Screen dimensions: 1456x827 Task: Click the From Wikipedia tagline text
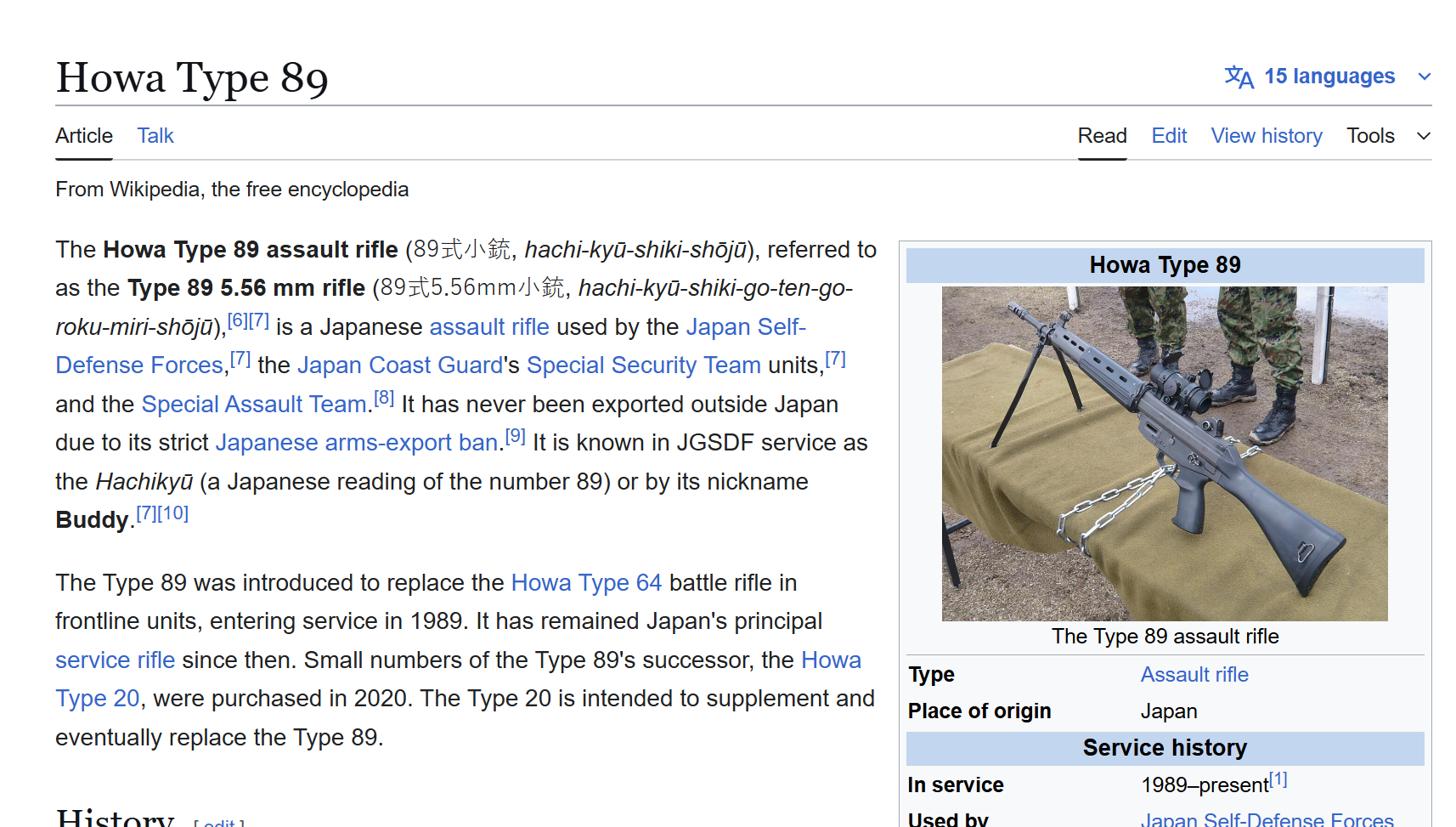tap(232, 190)
